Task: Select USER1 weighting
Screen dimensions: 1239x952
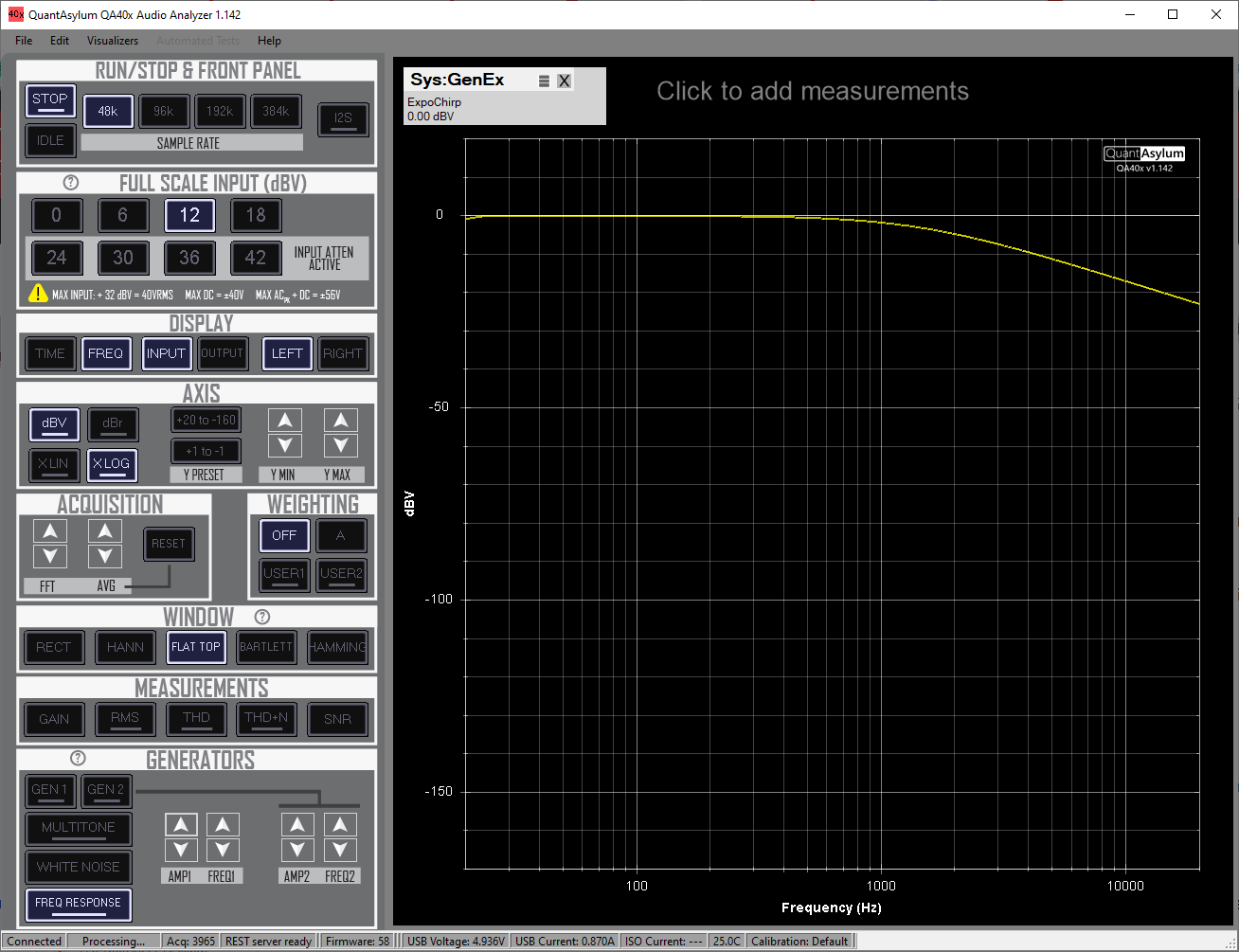Action: point(285,574)
